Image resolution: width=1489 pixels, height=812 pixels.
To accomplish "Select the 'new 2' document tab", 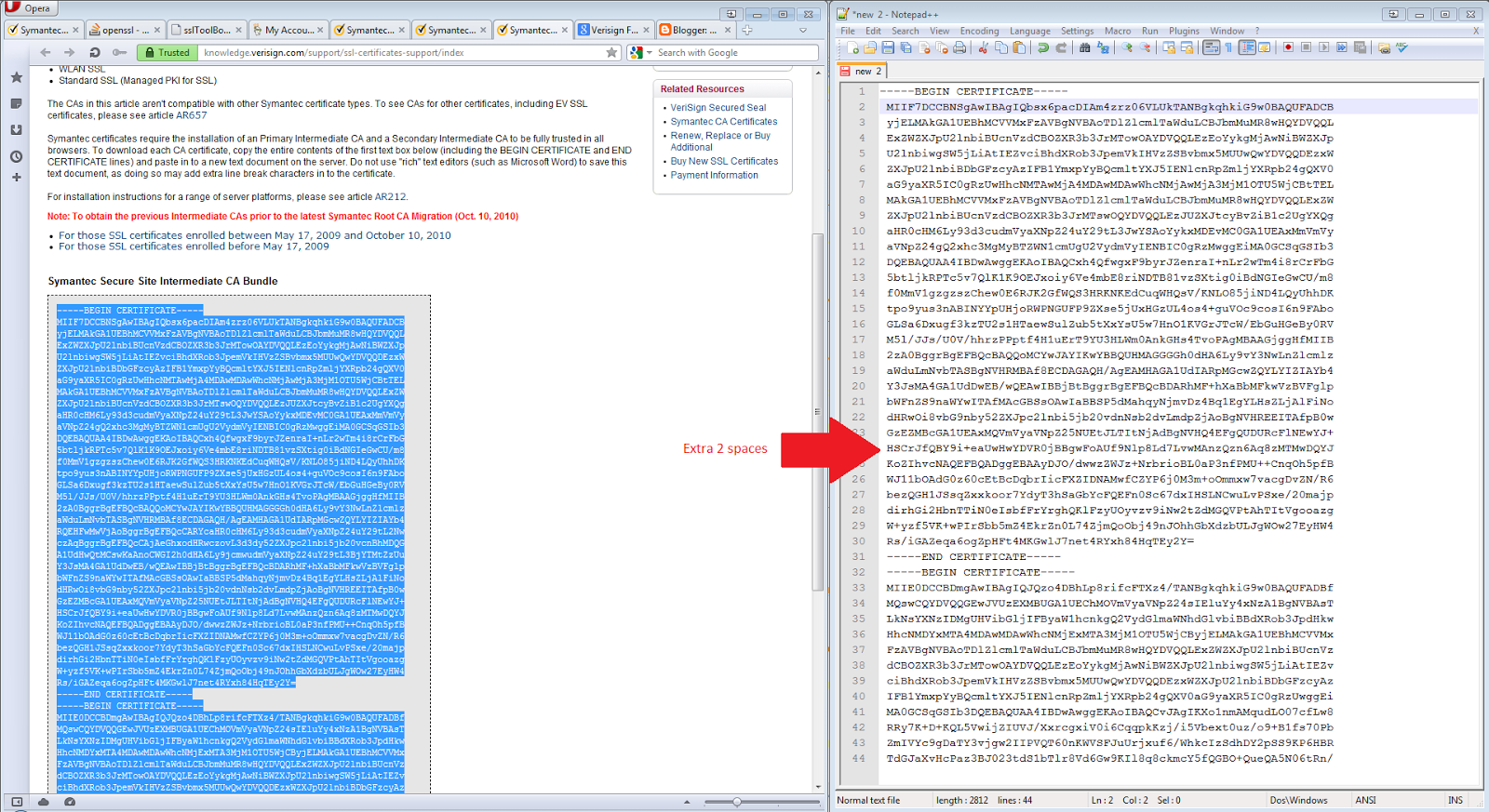I will pyautogui.click(x=862, y=71).
